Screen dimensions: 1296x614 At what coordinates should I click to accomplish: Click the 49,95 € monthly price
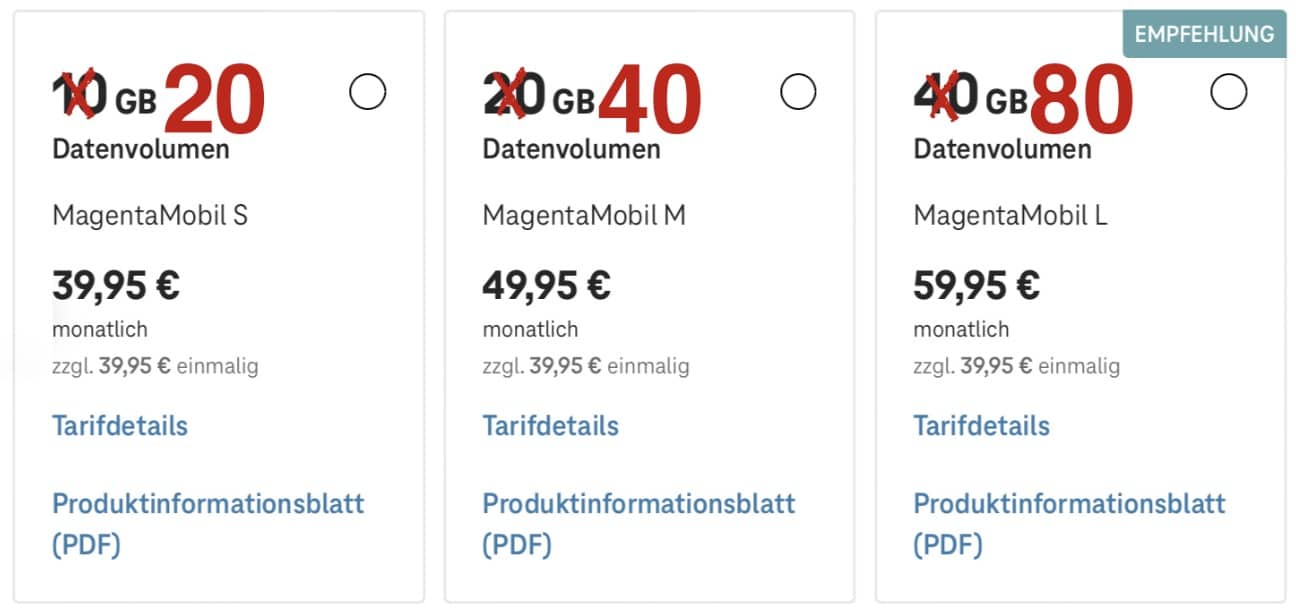click(x=547, y=286)
